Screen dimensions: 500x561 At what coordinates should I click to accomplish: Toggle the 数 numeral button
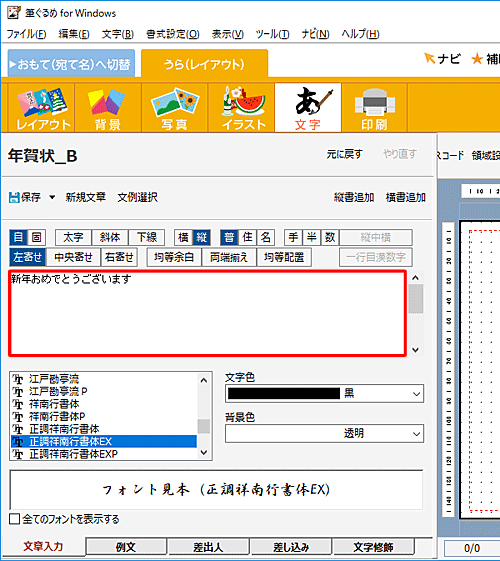(330, 237)
